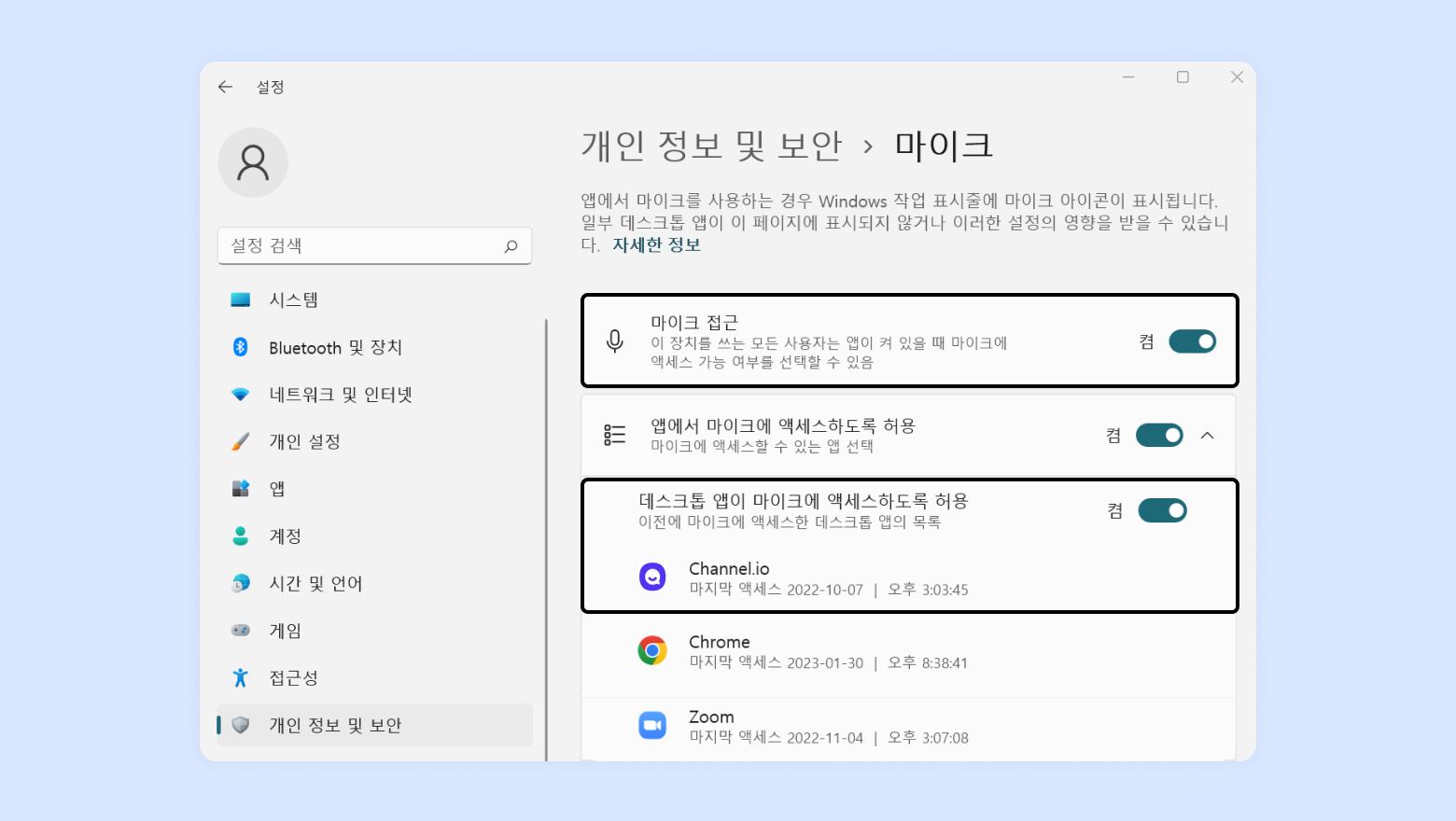Minimize the 설정 window
This screenshot has width=1456, height=821.
pos(1128,77)
